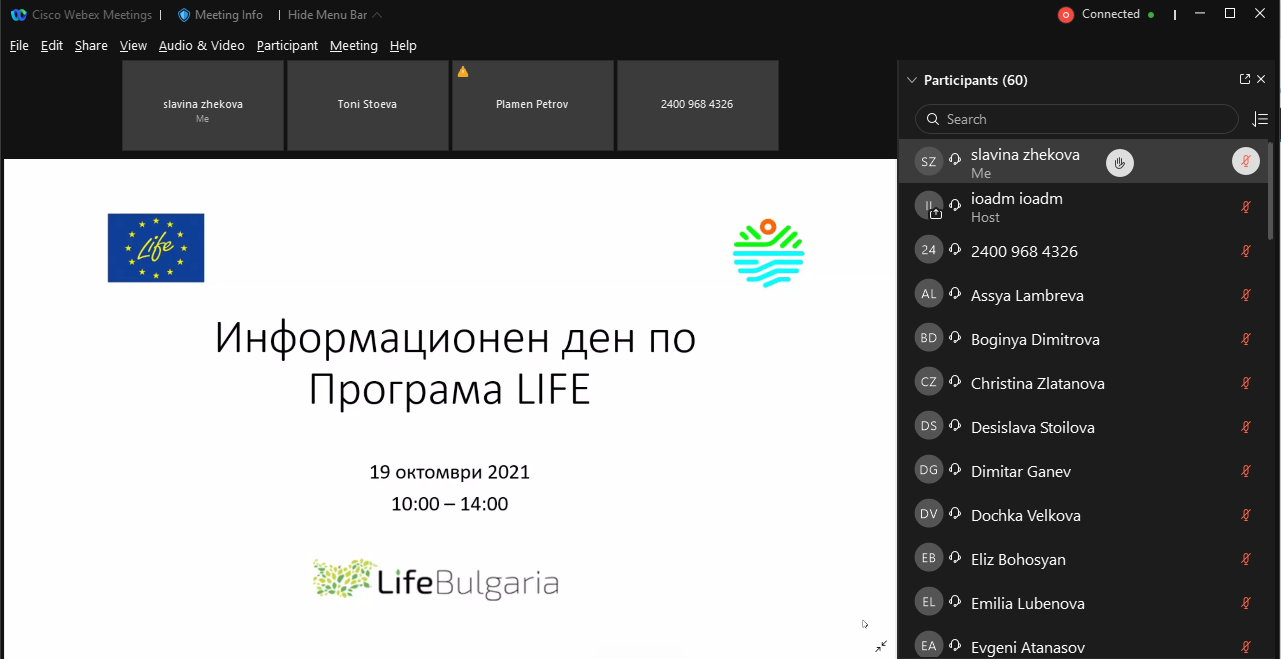
Task: Open the Help menu
Action: (x=403, y=46)
